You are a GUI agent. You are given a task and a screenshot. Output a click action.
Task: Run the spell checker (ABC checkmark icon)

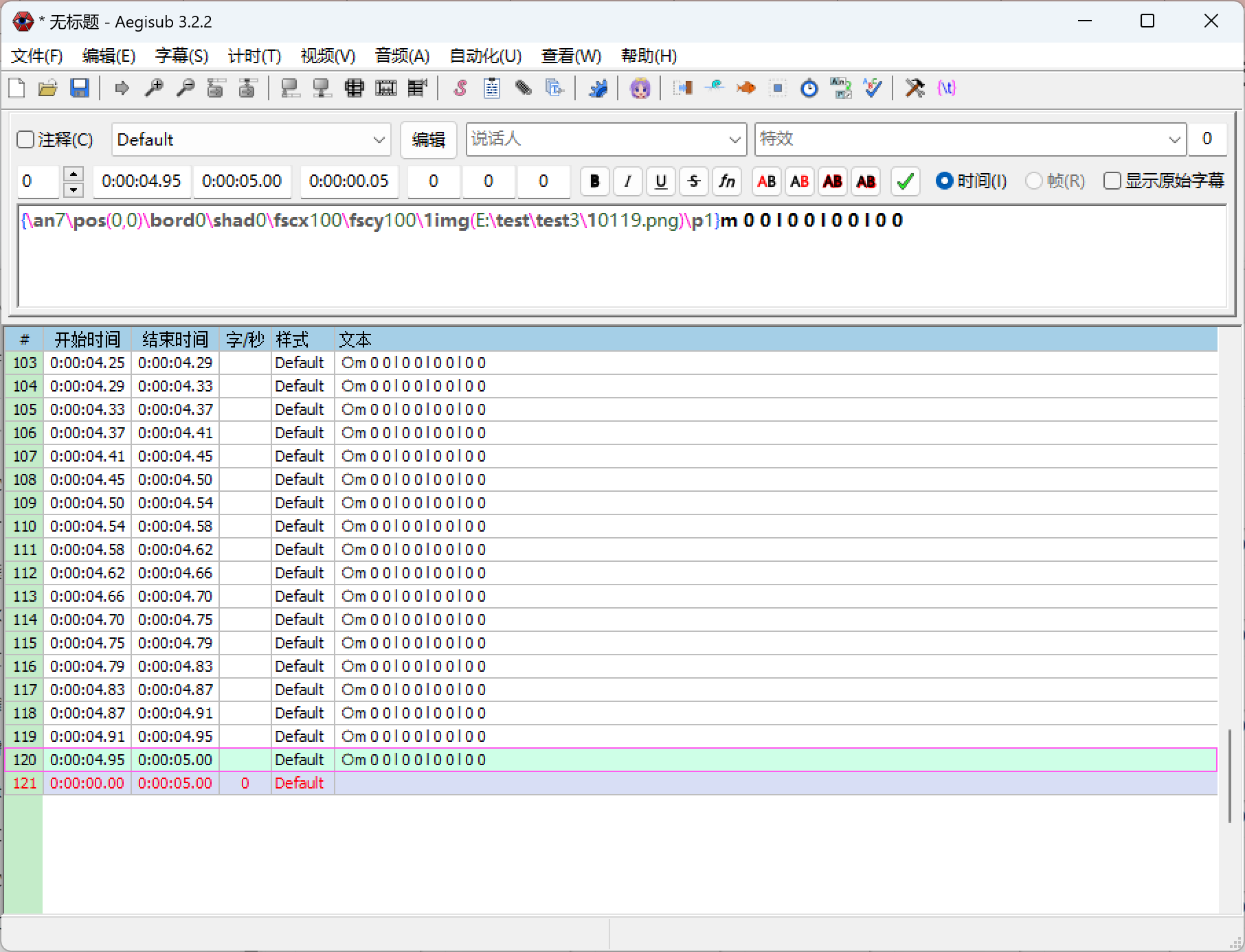[x=872, y=88]
